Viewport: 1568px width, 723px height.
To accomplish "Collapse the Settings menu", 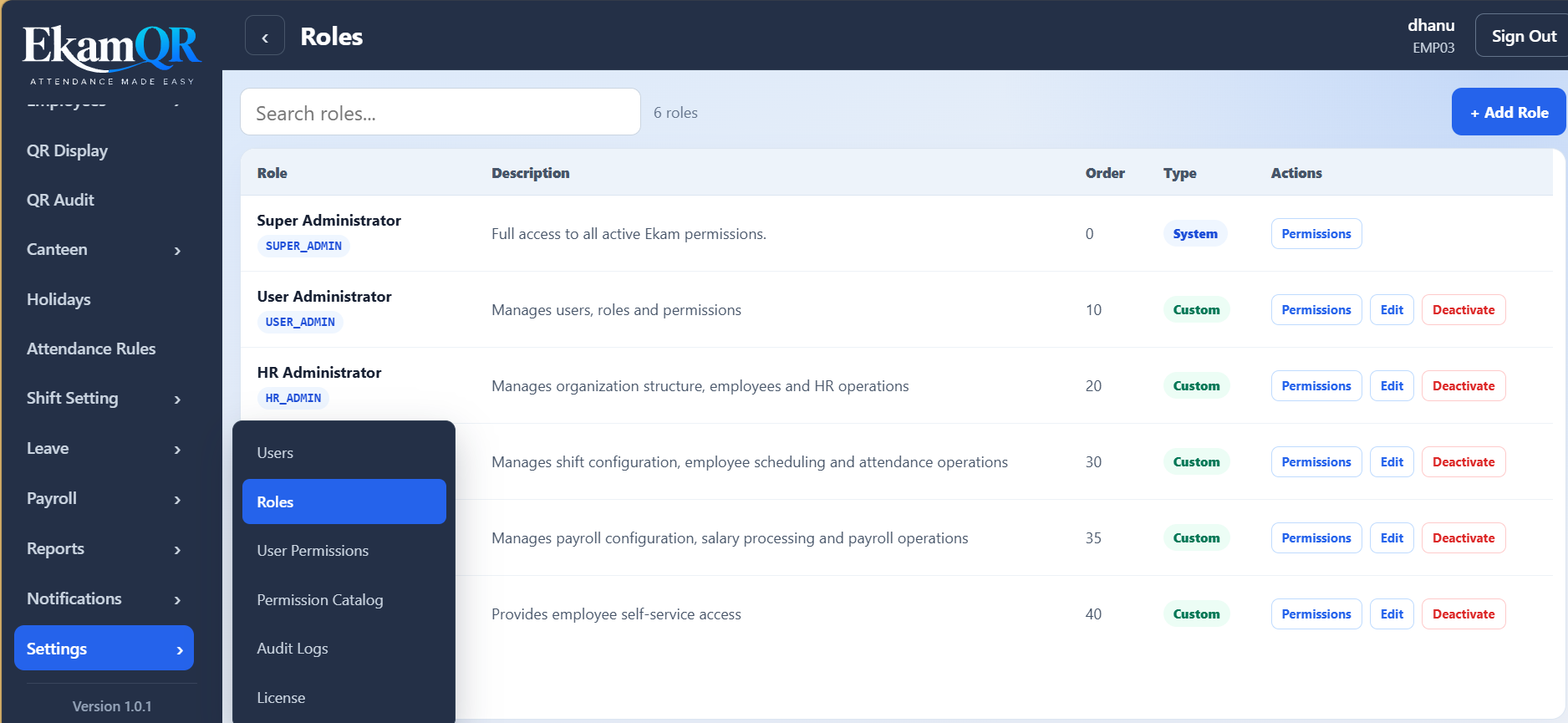I will coord(104,648).
